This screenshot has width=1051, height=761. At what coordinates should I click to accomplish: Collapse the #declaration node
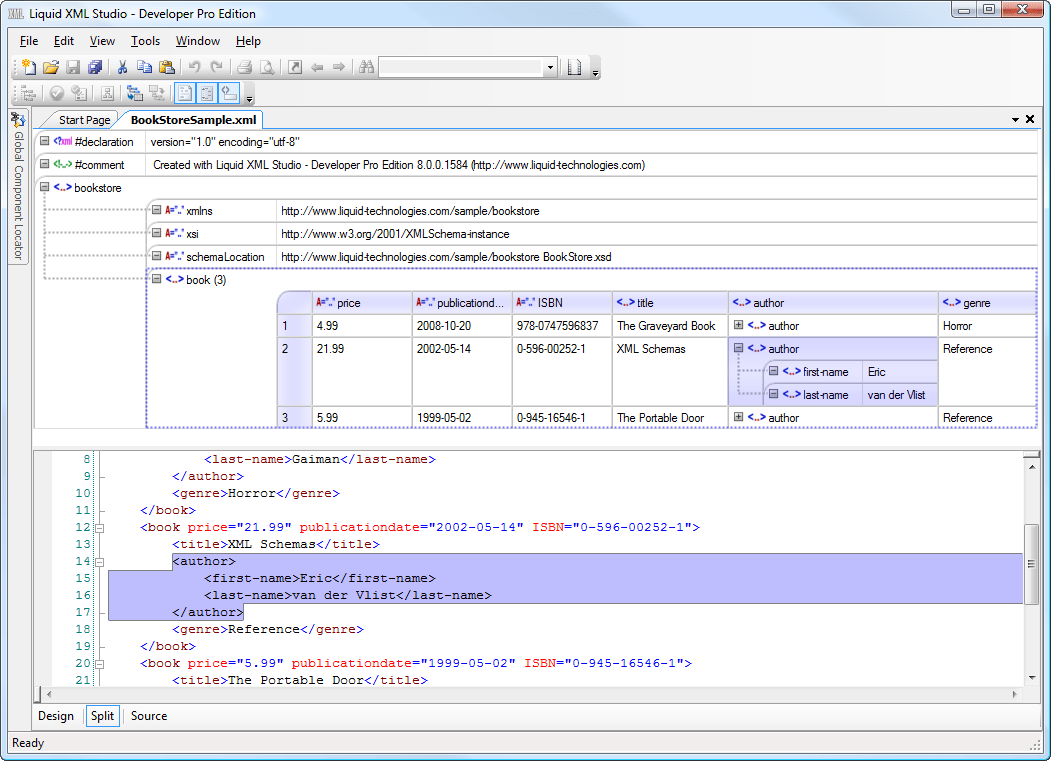click(x=44, y=141)
